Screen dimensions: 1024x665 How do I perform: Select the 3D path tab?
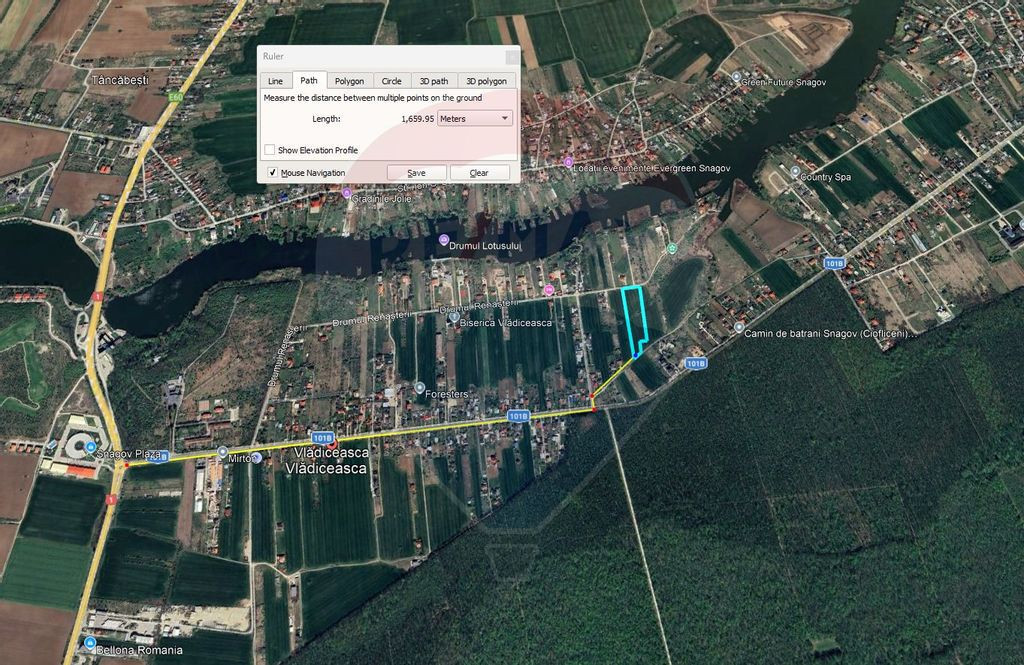[434, 81]
